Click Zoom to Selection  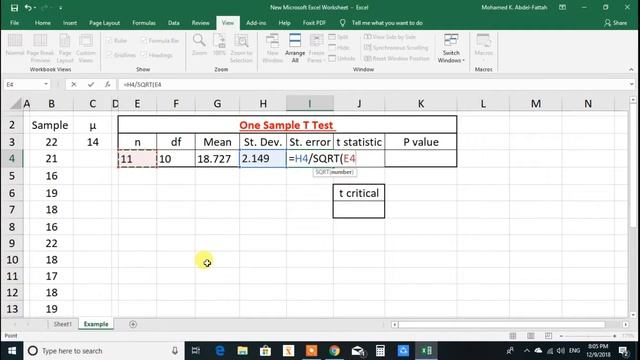coord(241,48)
